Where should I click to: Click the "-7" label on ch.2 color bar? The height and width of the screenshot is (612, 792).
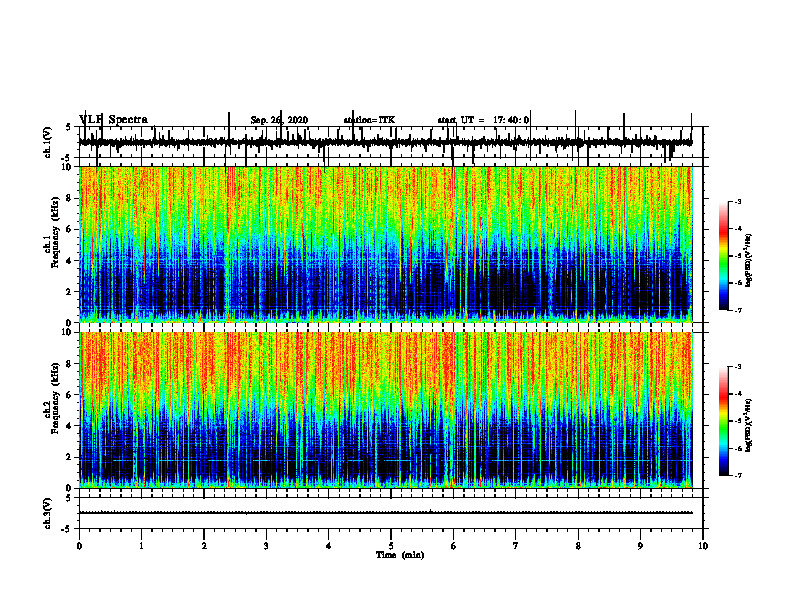coord(738,475)
